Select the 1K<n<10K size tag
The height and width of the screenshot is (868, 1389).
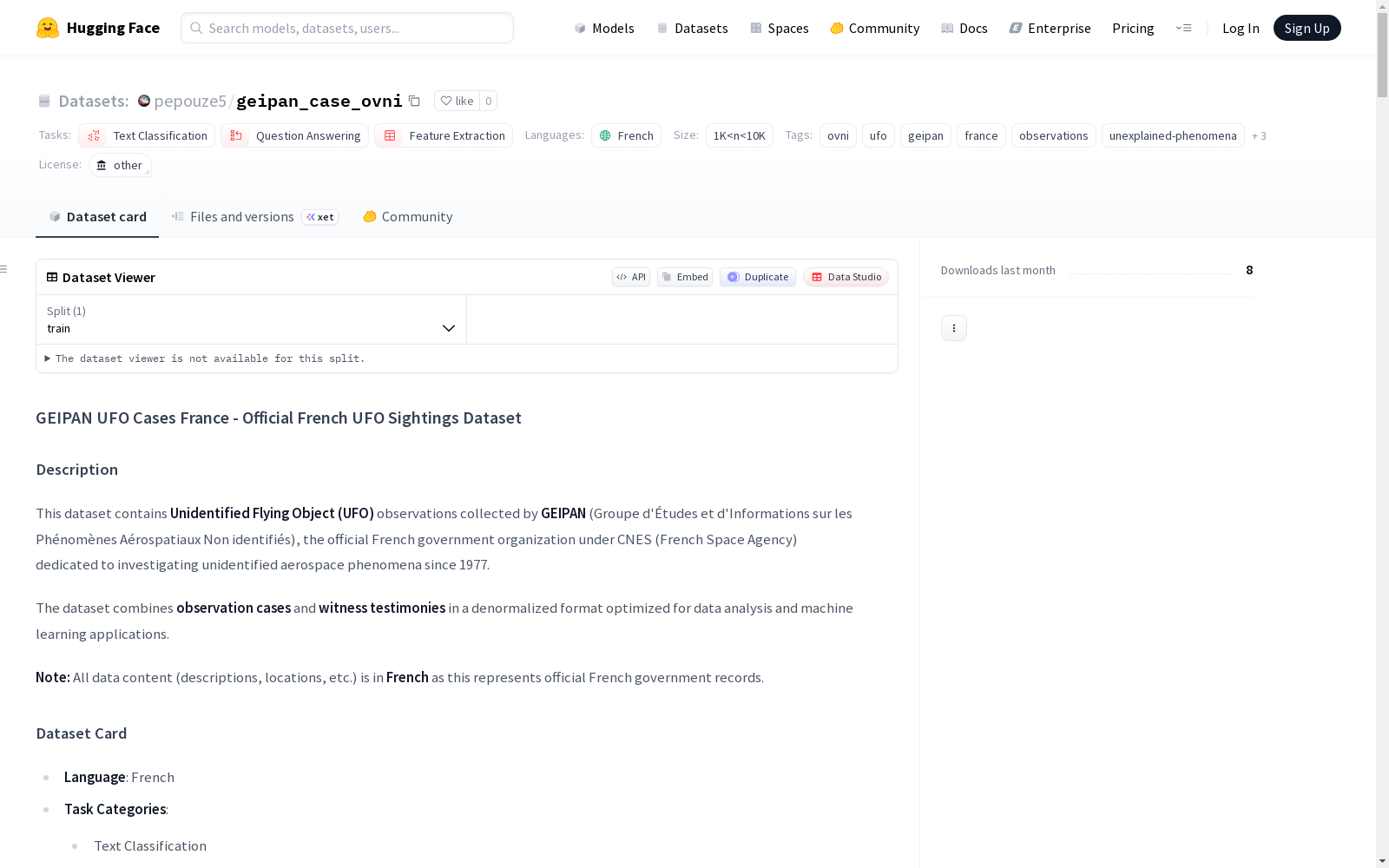point(740,135)
